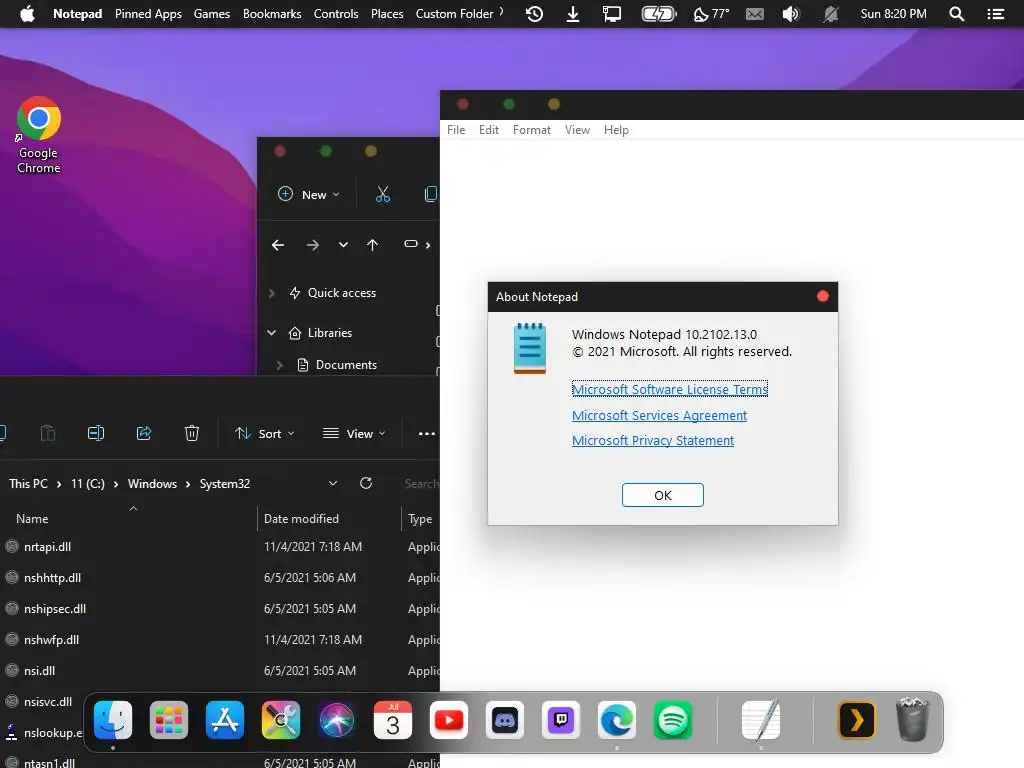Open Notepad's Format menu
Viewport: 1024px width, 768px height.
tap(532, 130)
